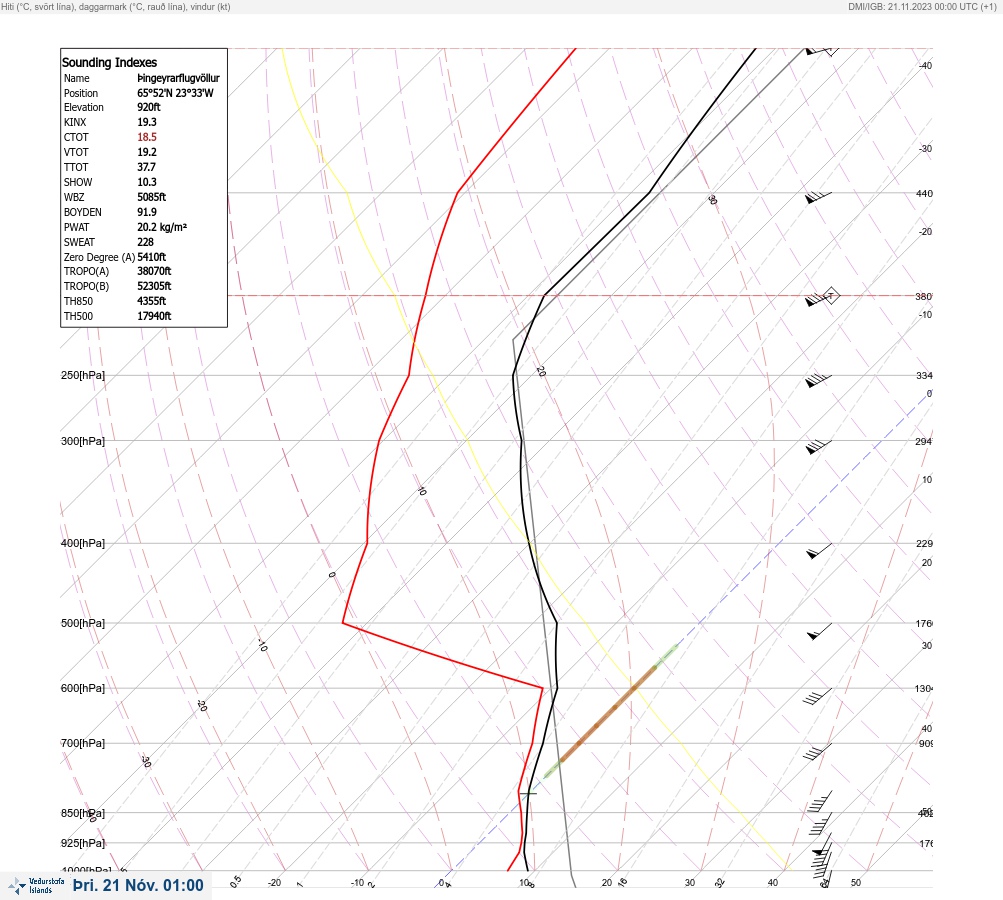Screen dimensions: 1003x900
Task: Click the position value 65°52'N 23°33'W
Action: (175, 93)
